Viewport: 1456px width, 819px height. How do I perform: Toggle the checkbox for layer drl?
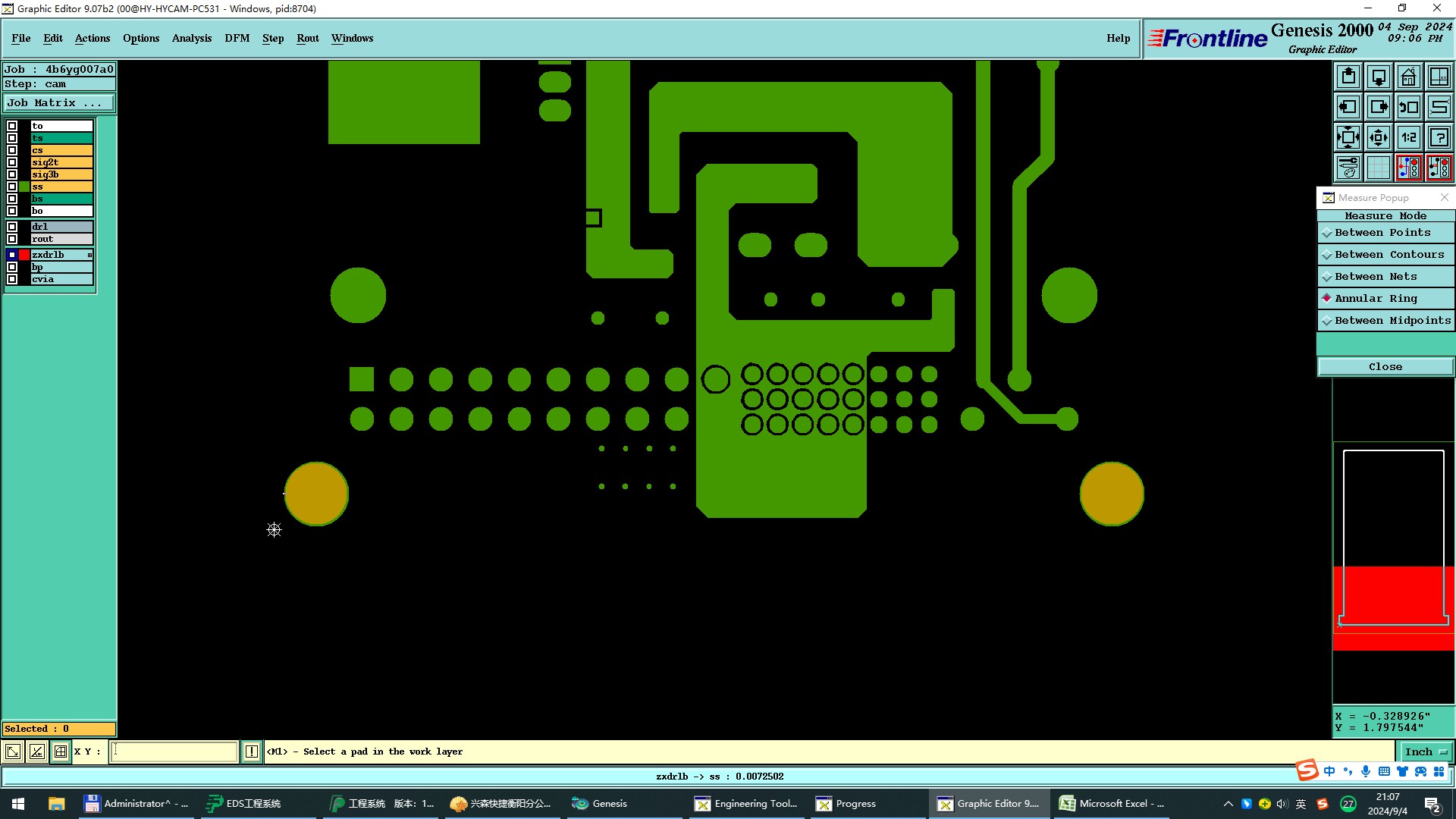click(x=12, y=227)
